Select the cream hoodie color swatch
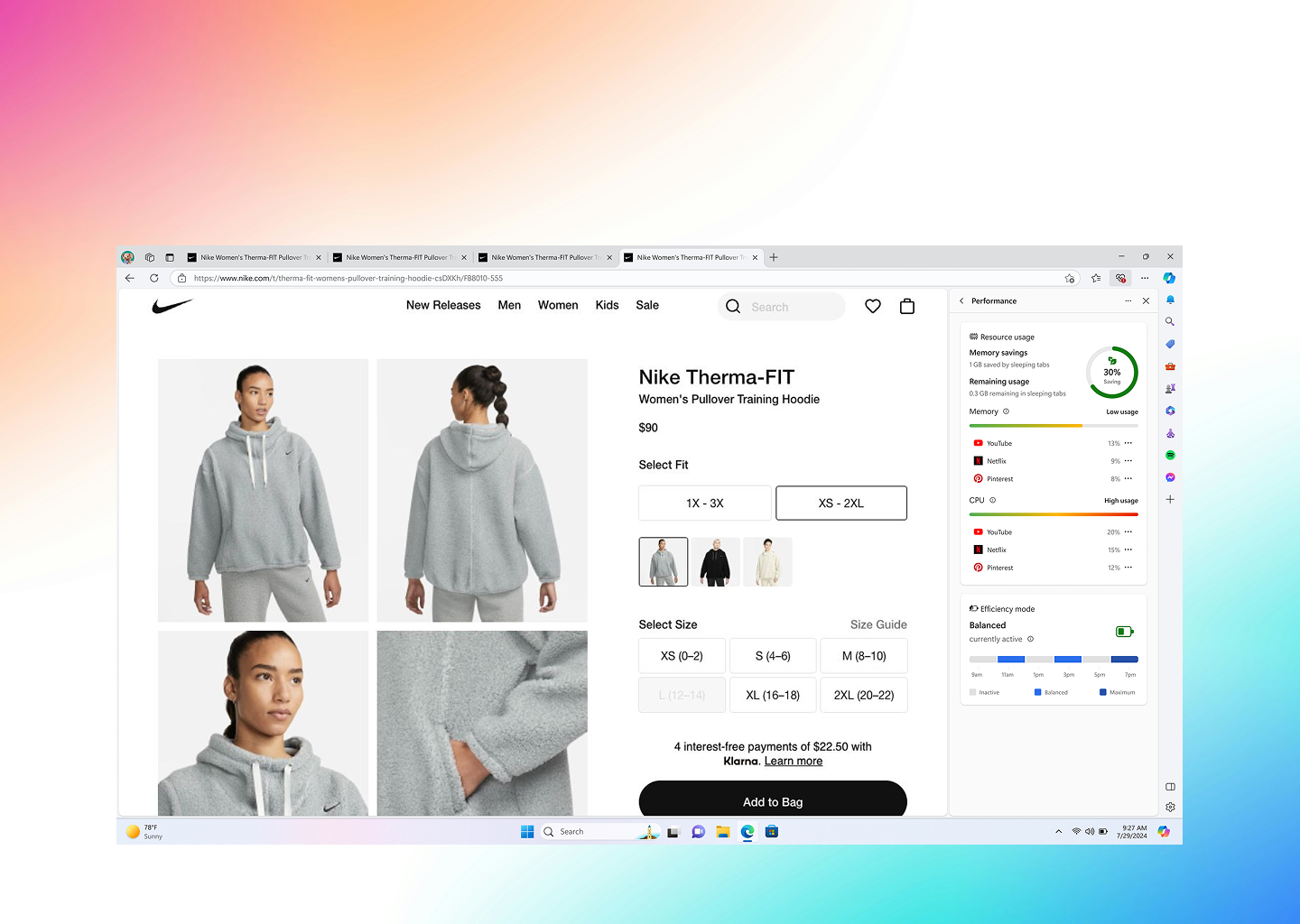Viewport: 1300px width, 924px height. point(767,562)
